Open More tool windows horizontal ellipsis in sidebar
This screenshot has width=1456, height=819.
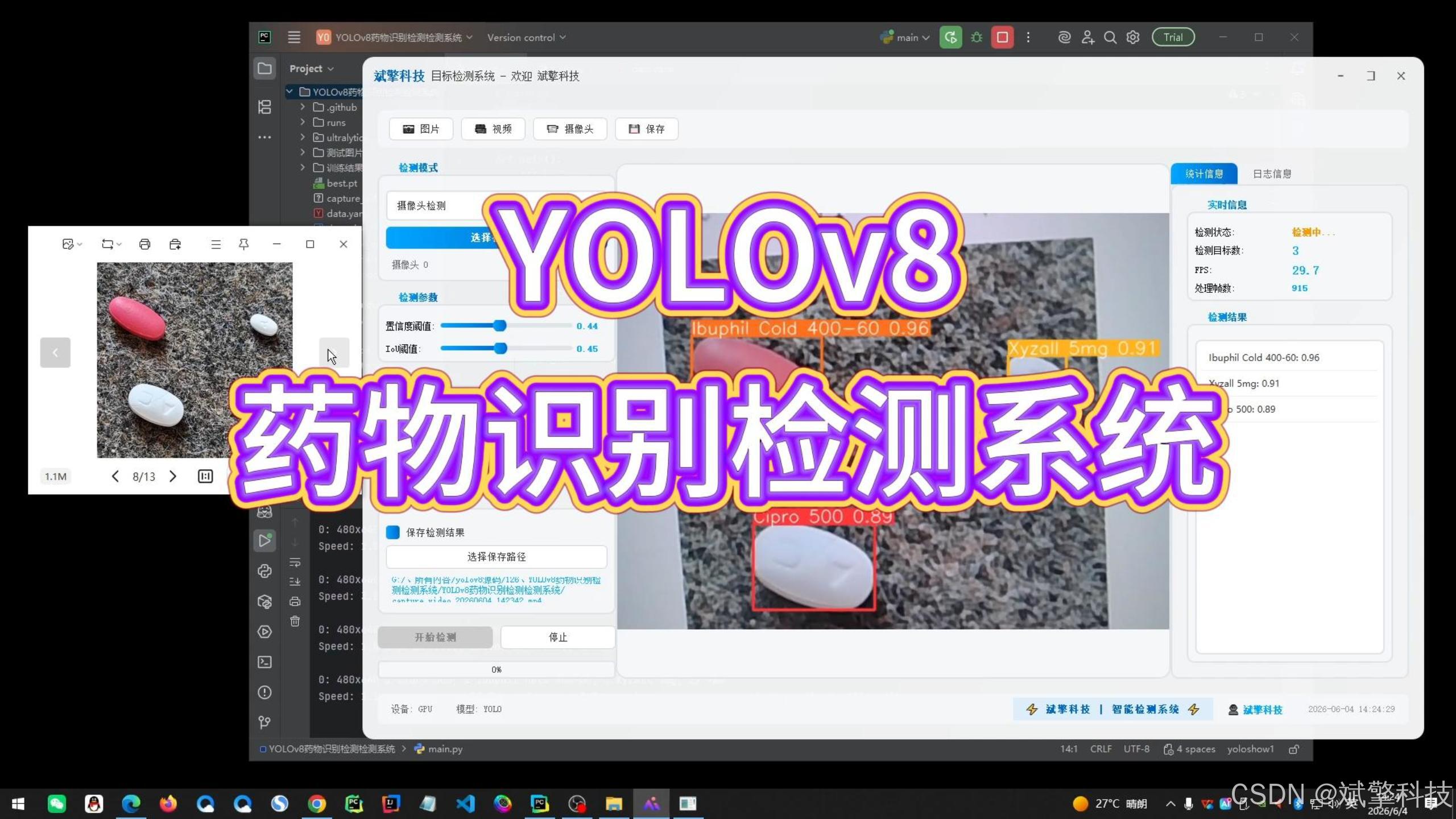pyautogui.click(x=264, y=137)
